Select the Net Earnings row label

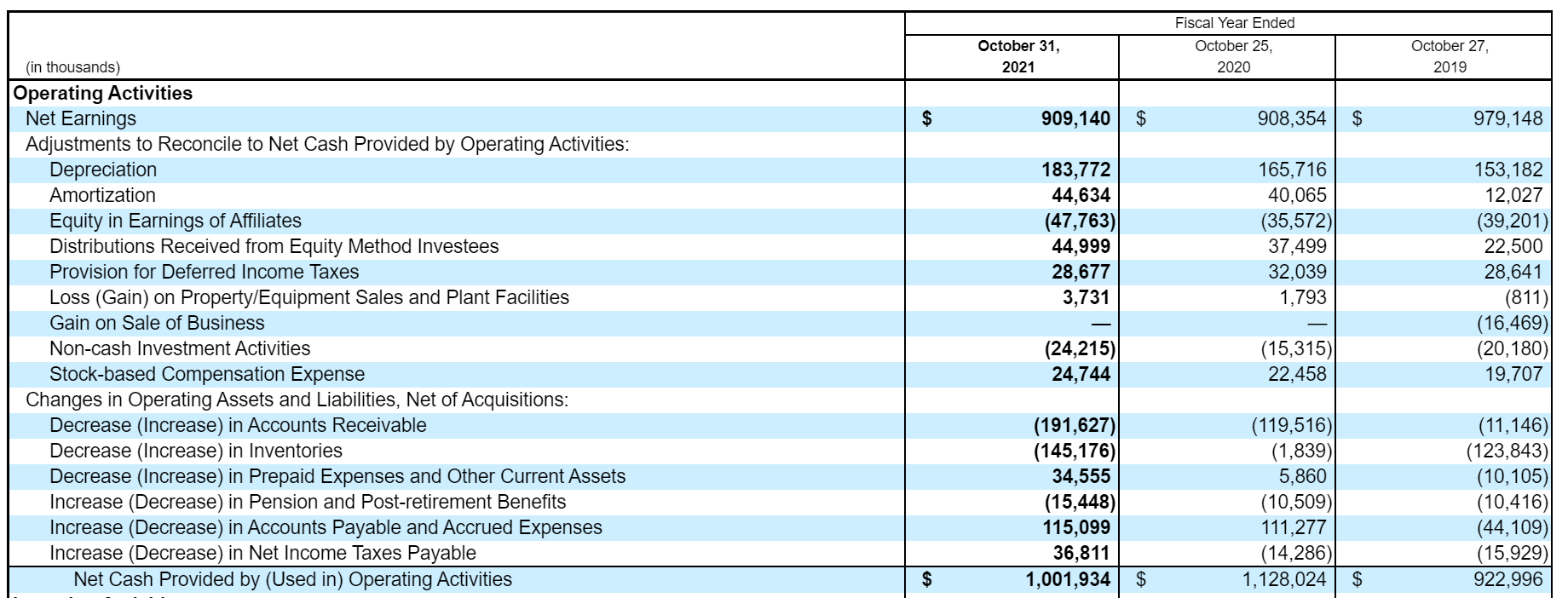coord(81,118)
